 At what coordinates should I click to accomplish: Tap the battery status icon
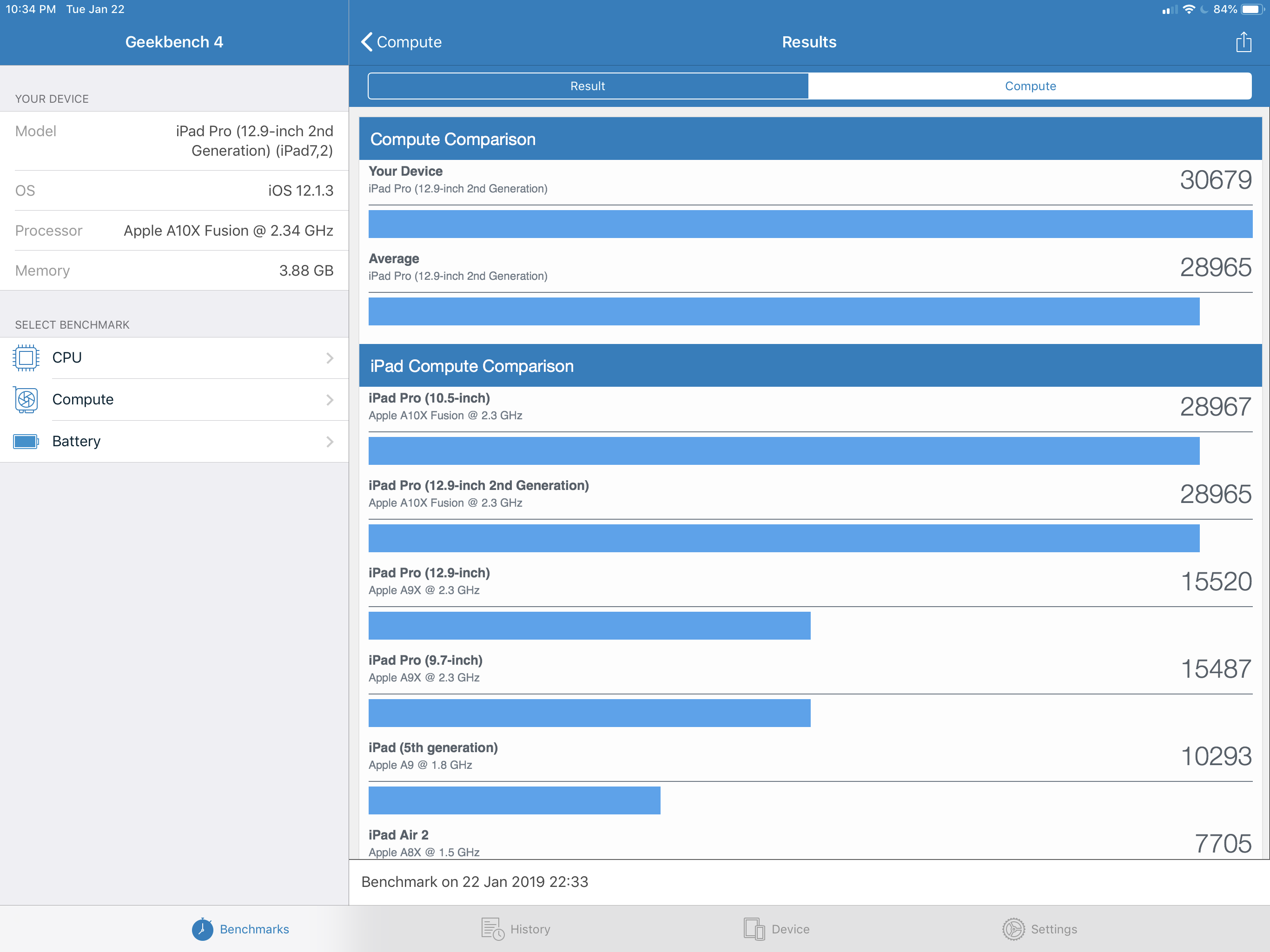1253,9
